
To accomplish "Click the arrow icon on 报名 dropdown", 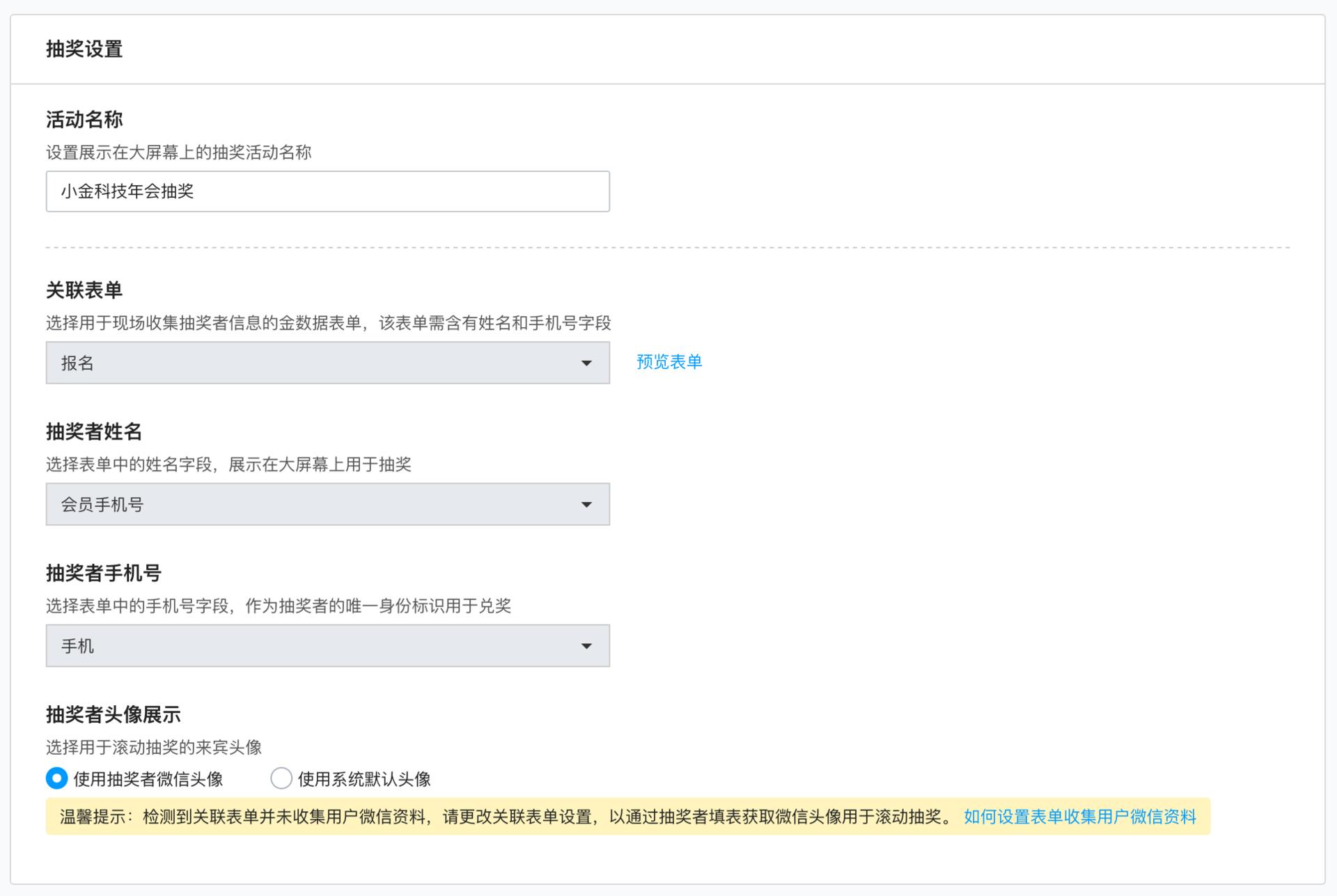I will (586, 363).
